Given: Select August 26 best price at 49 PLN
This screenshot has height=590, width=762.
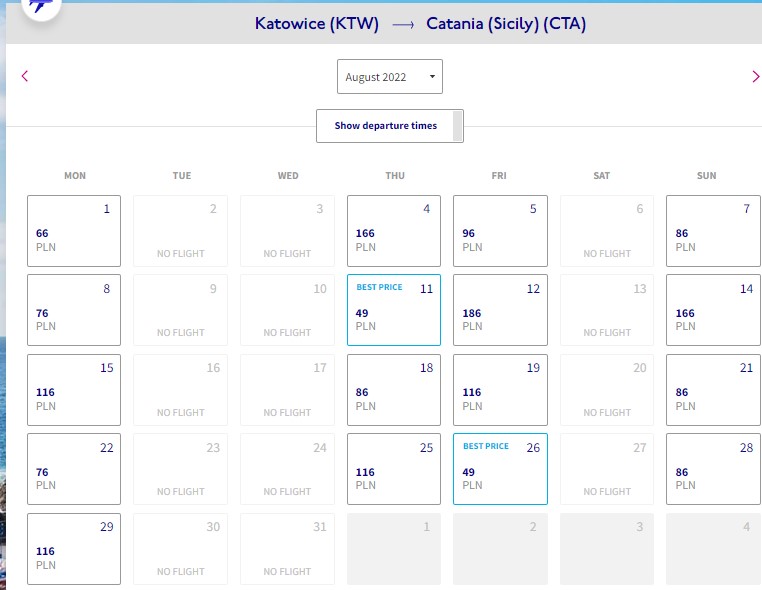Looking at the screenshot, I should (500, 469).
